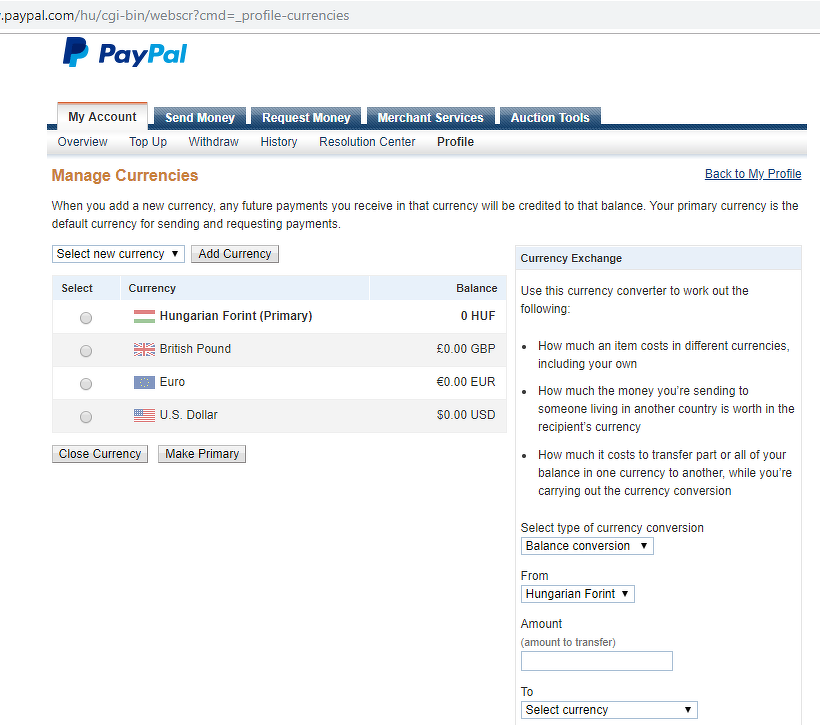Click the Hungarian flag icon
The height and width of the screenshot is (725, 820).
(x=144, y=316)
